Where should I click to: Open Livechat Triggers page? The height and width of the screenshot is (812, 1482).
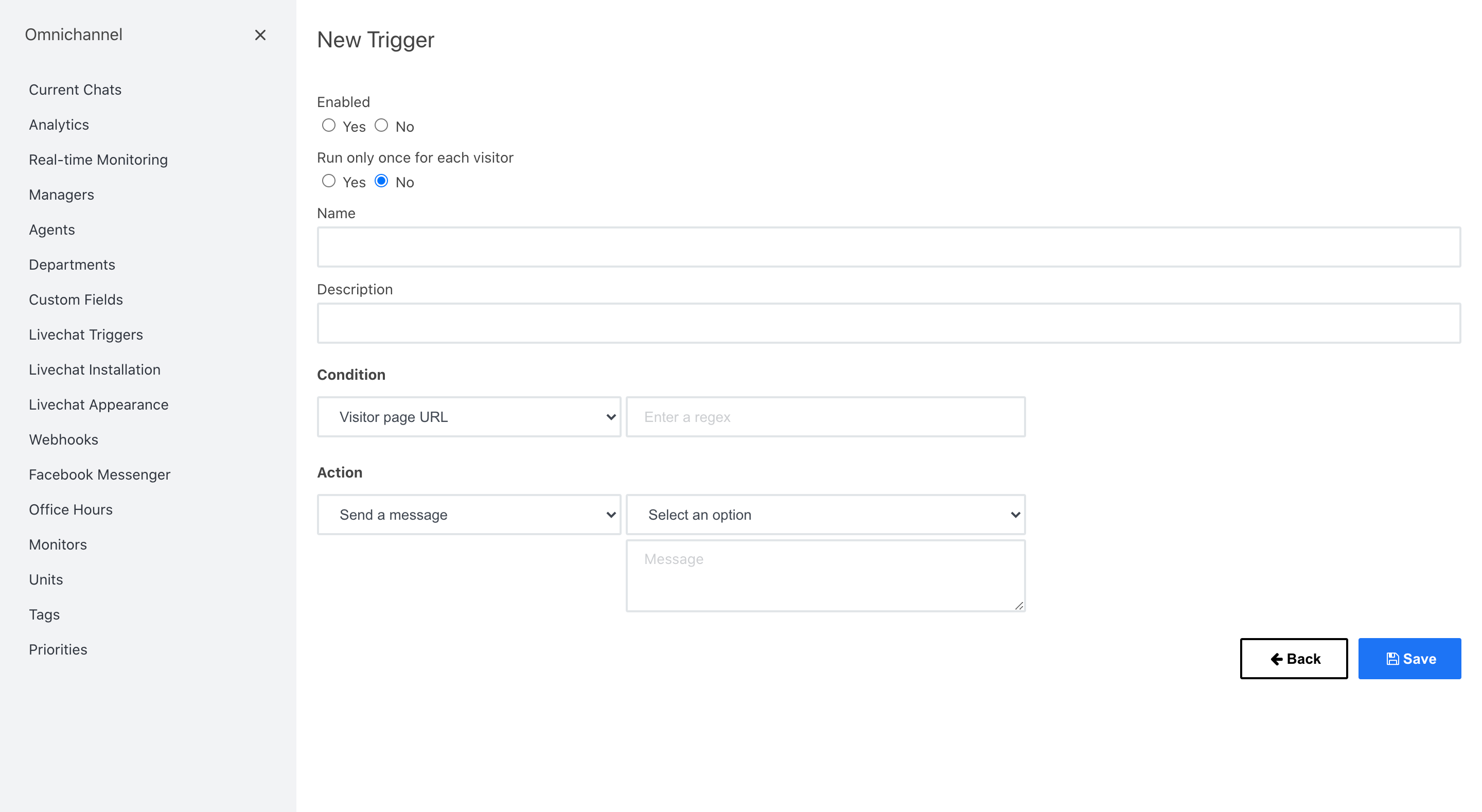point(86,334)
